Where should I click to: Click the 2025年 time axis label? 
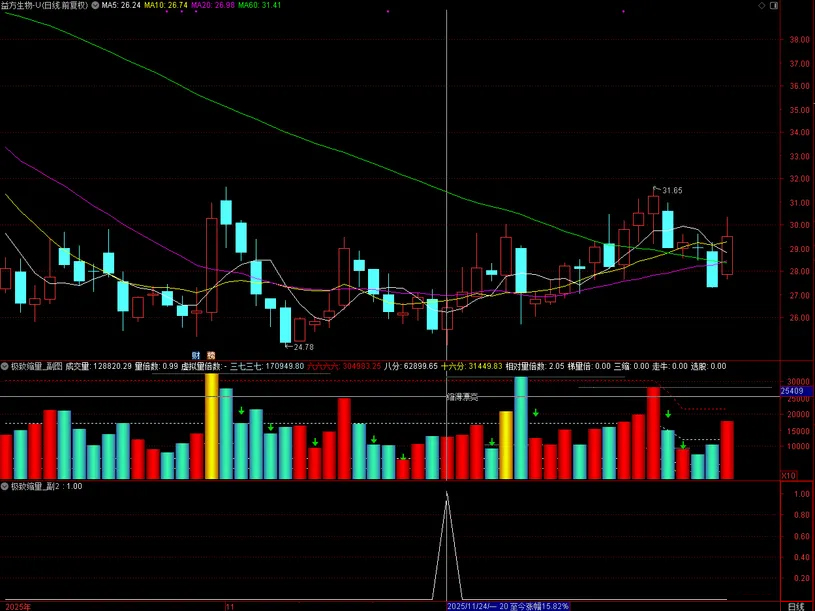[x=19, y=606]
